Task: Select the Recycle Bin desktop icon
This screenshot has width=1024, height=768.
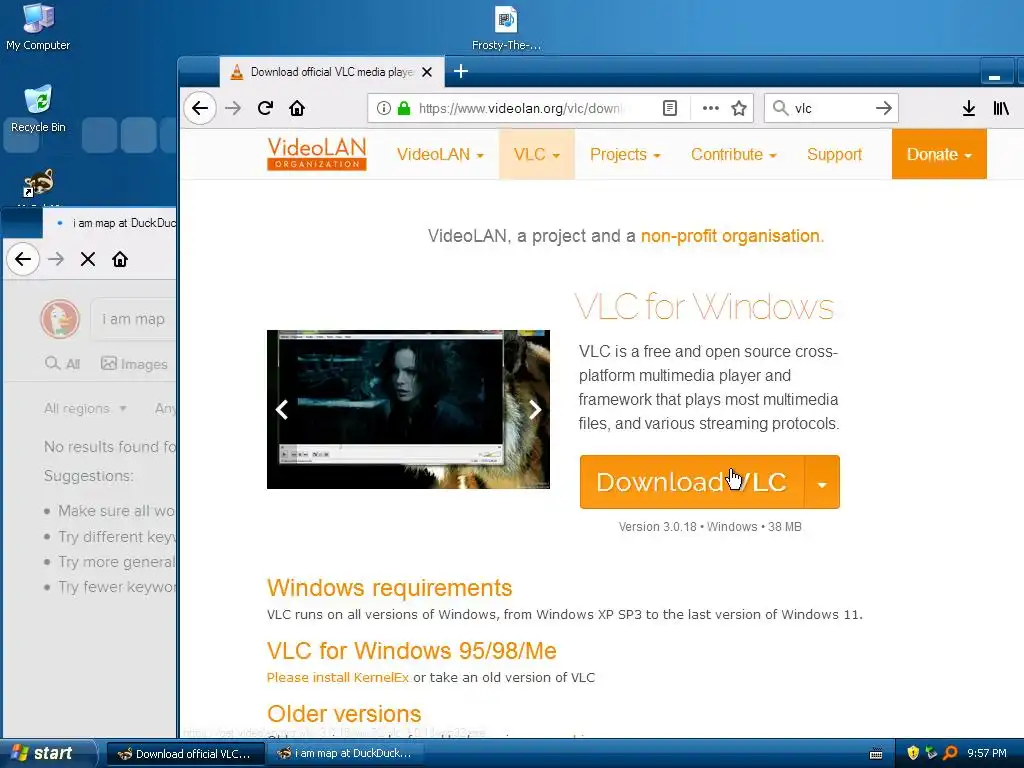Action: click(x=38, y=109)
